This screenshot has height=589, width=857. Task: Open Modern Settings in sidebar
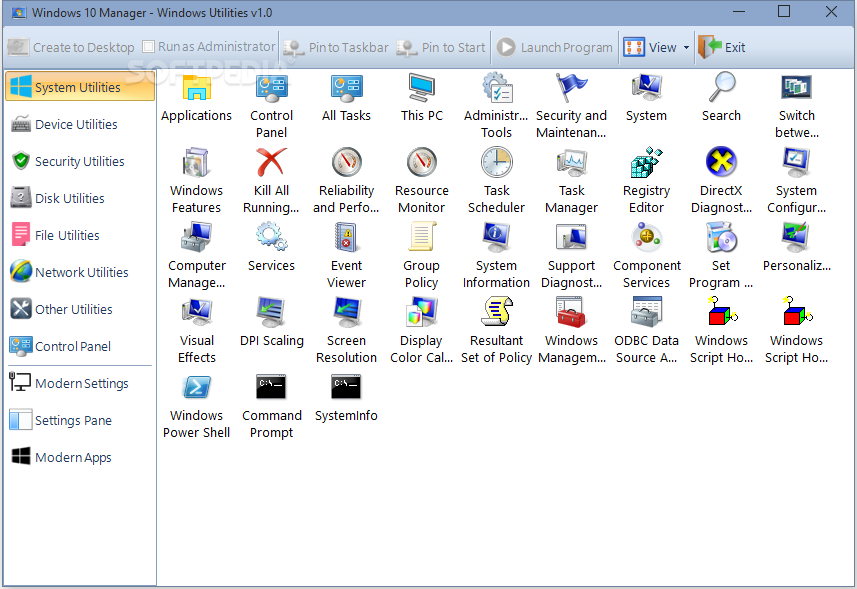tap(80, 384)
